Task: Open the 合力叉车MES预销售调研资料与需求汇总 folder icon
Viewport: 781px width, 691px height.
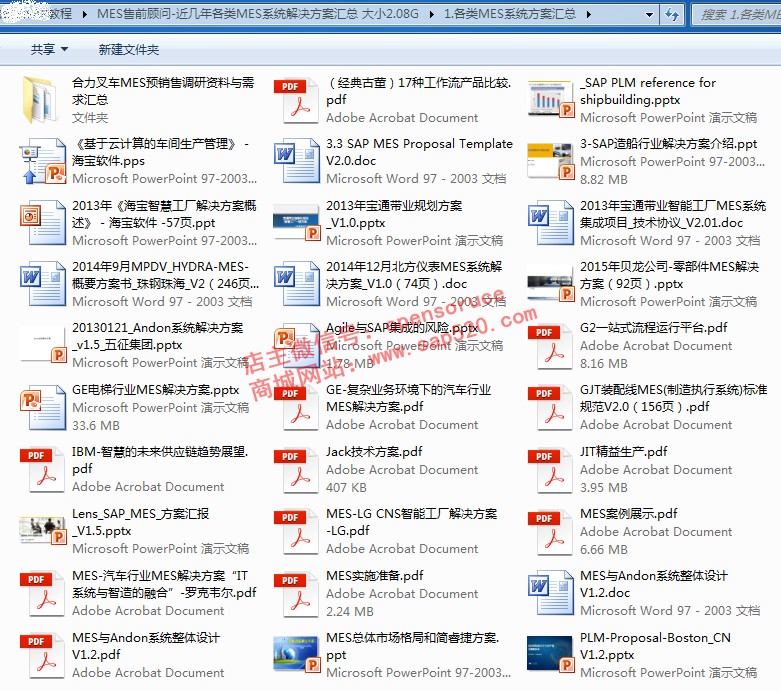Action: (40, 100)
